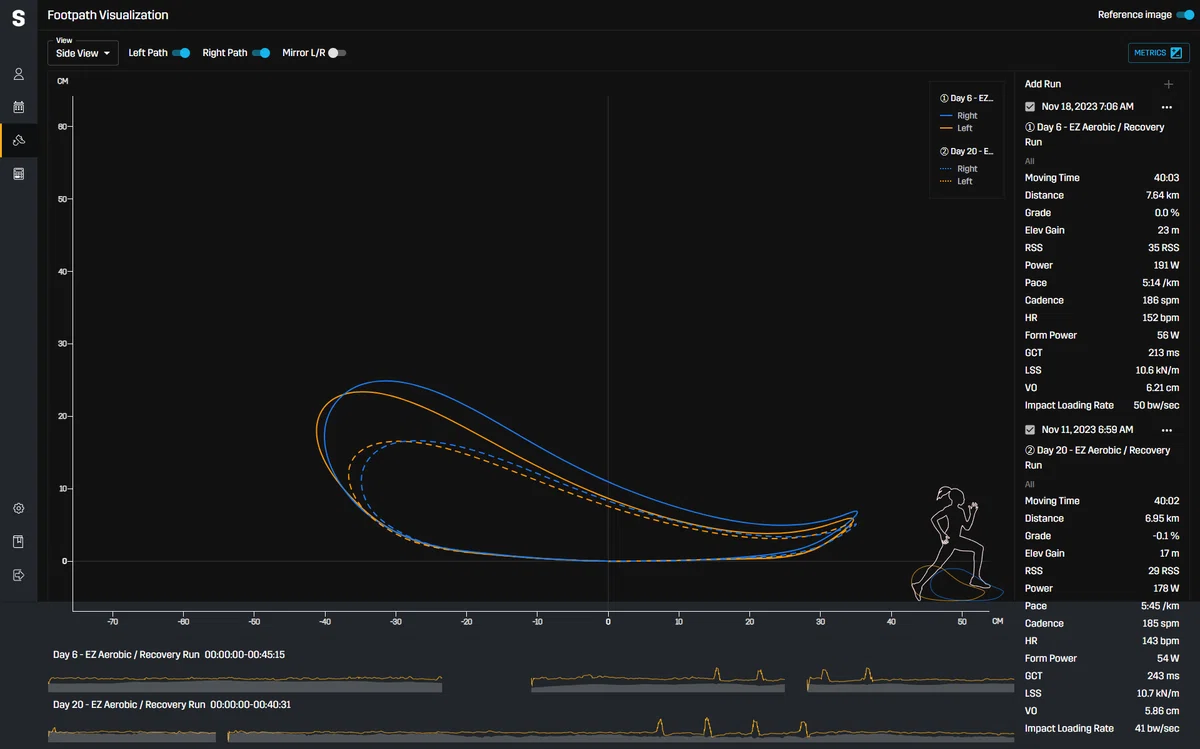
Task: Open the bookmark guide sidebar icon
Action: (18, 541)
